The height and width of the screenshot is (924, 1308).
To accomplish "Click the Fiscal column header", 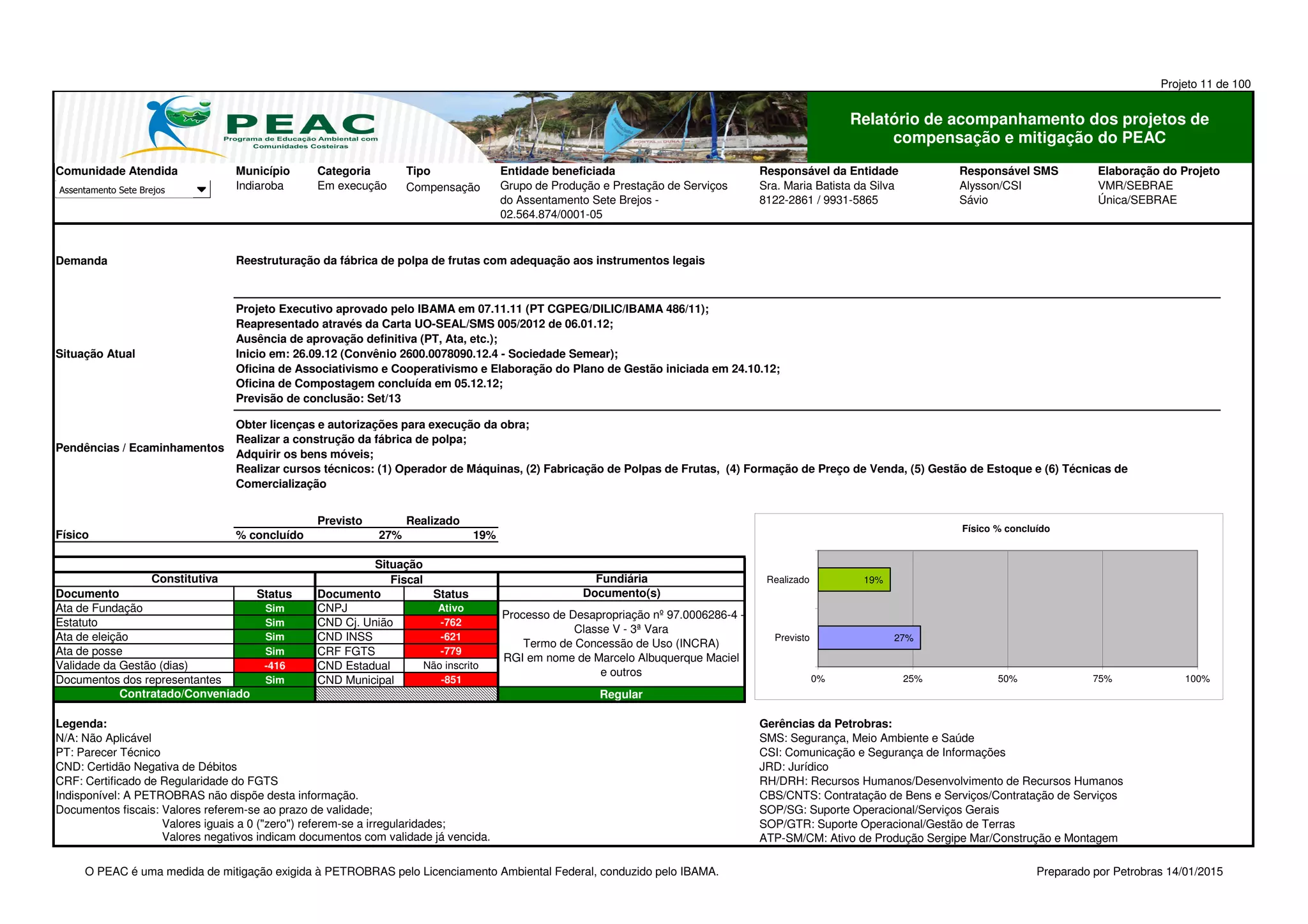I will click(406, 579).
